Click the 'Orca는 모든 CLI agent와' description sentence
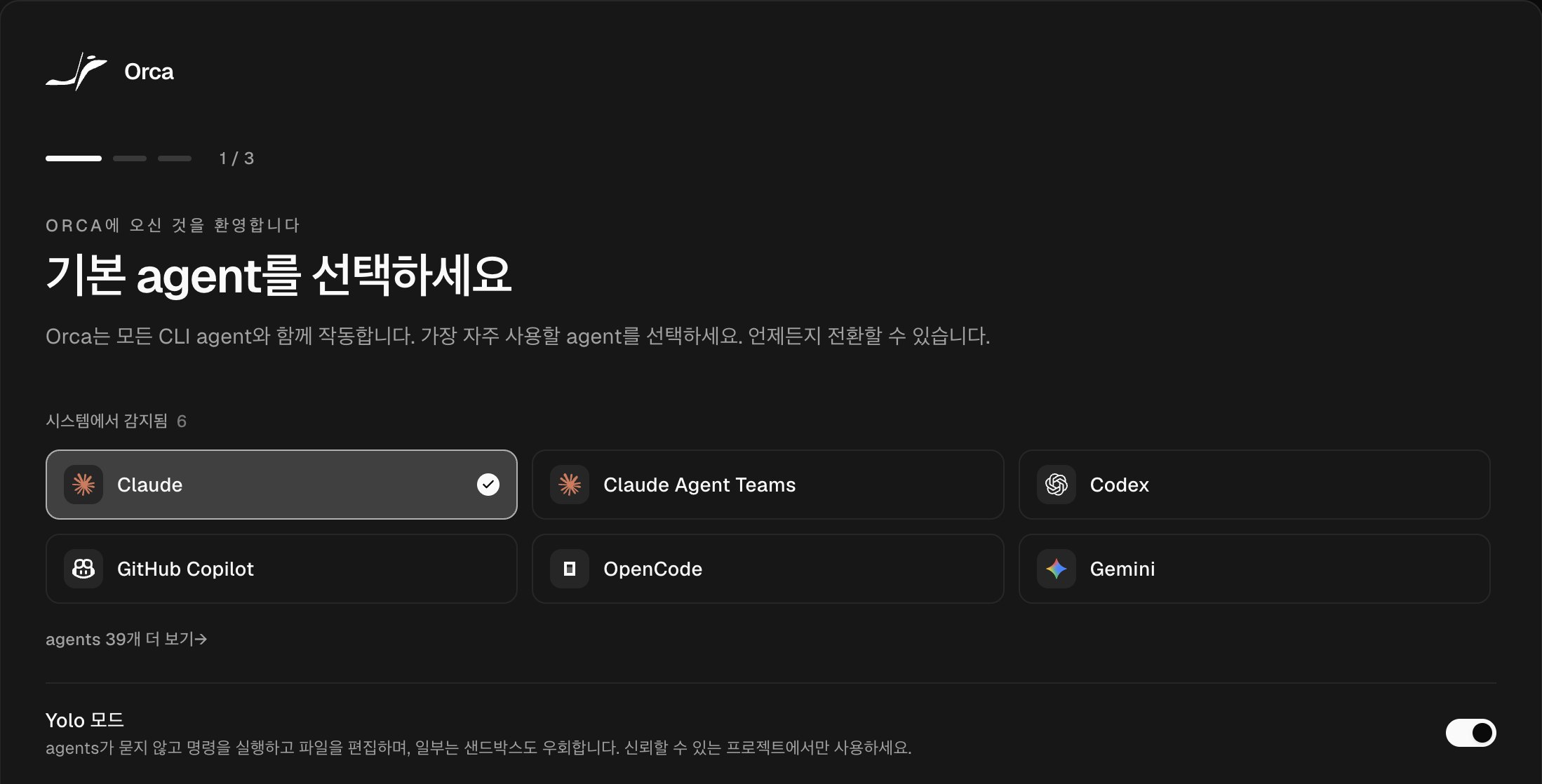Image resolution: width=1542 pixels, height=784 pixels. 518,336
